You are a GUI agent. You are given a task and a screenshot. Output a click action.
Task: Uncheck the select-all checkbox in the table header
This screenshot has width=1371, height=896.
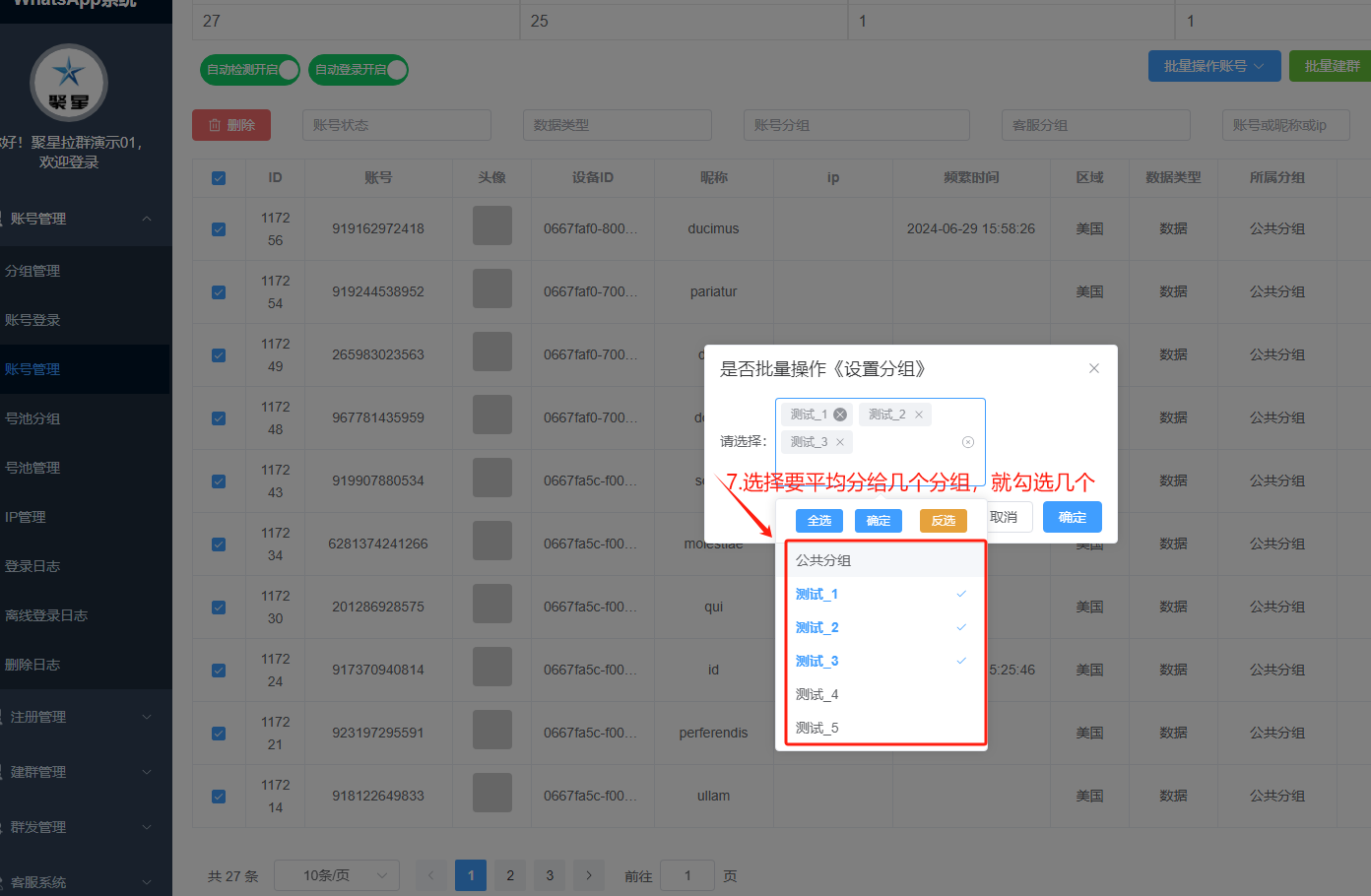pyautogui.click(x=219, y=178)
